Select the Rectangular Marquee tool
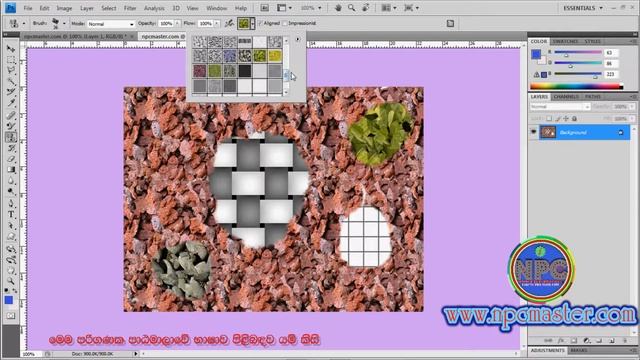The image size is (640, 360). tap(11, 60)
